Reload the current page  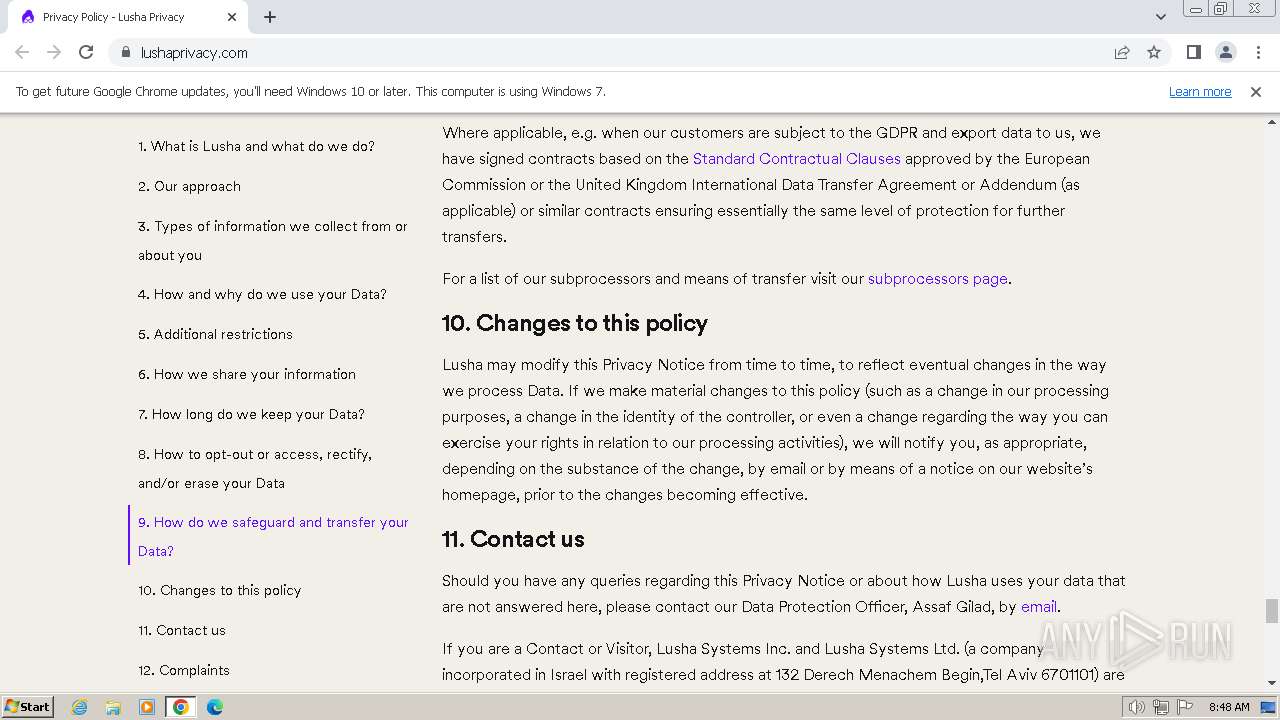coord(86,52)
